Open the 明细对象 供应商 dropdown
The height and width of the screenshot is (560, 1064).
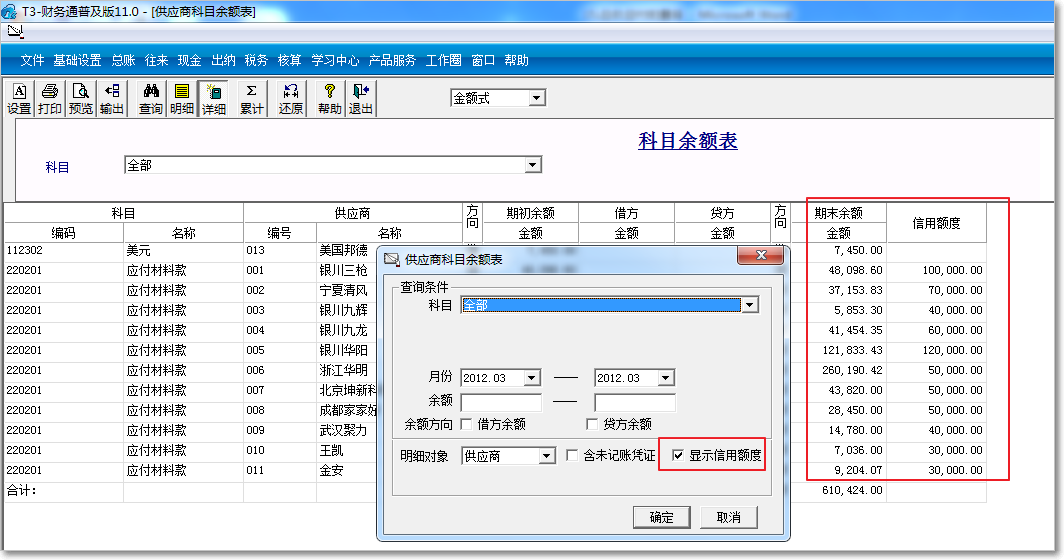tap(546, 456)
